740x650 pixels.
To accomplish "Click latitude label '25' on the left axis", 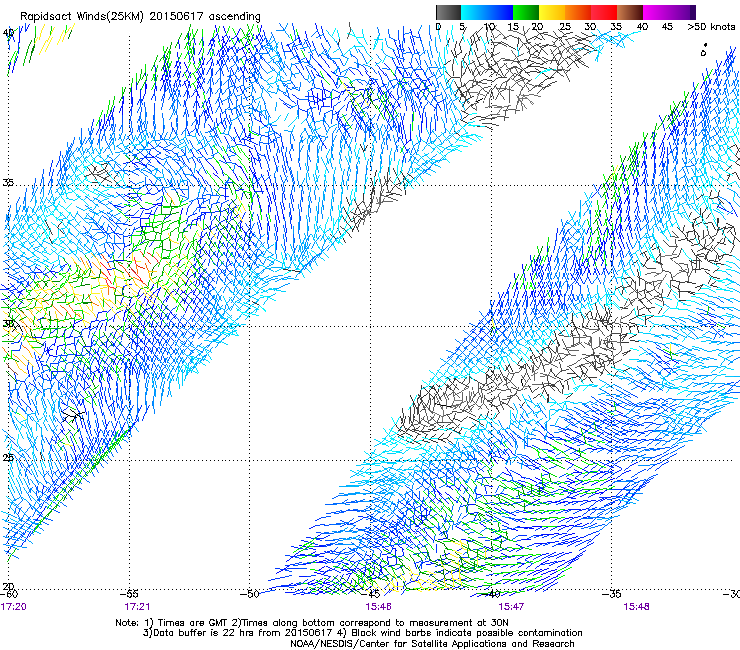I will pos(8,458).
